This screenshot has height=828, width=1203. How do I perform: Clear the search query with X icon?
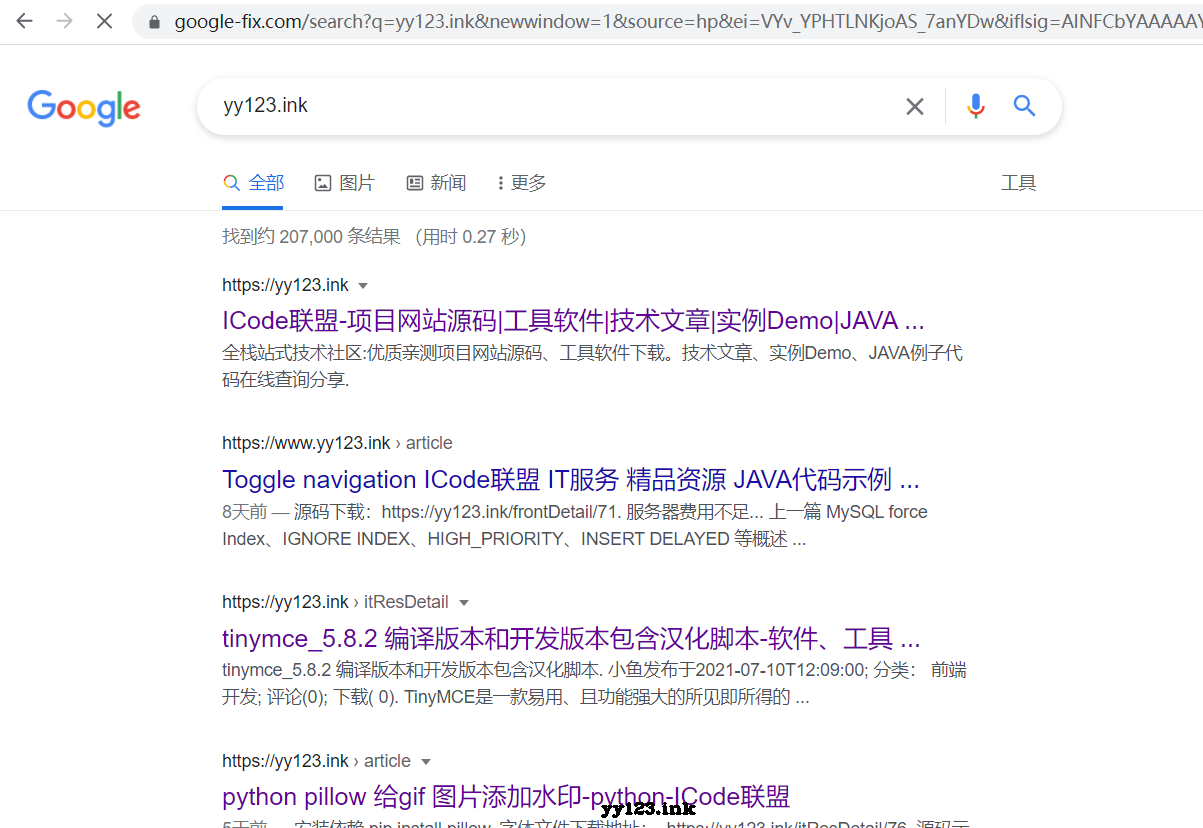(914, 106)
